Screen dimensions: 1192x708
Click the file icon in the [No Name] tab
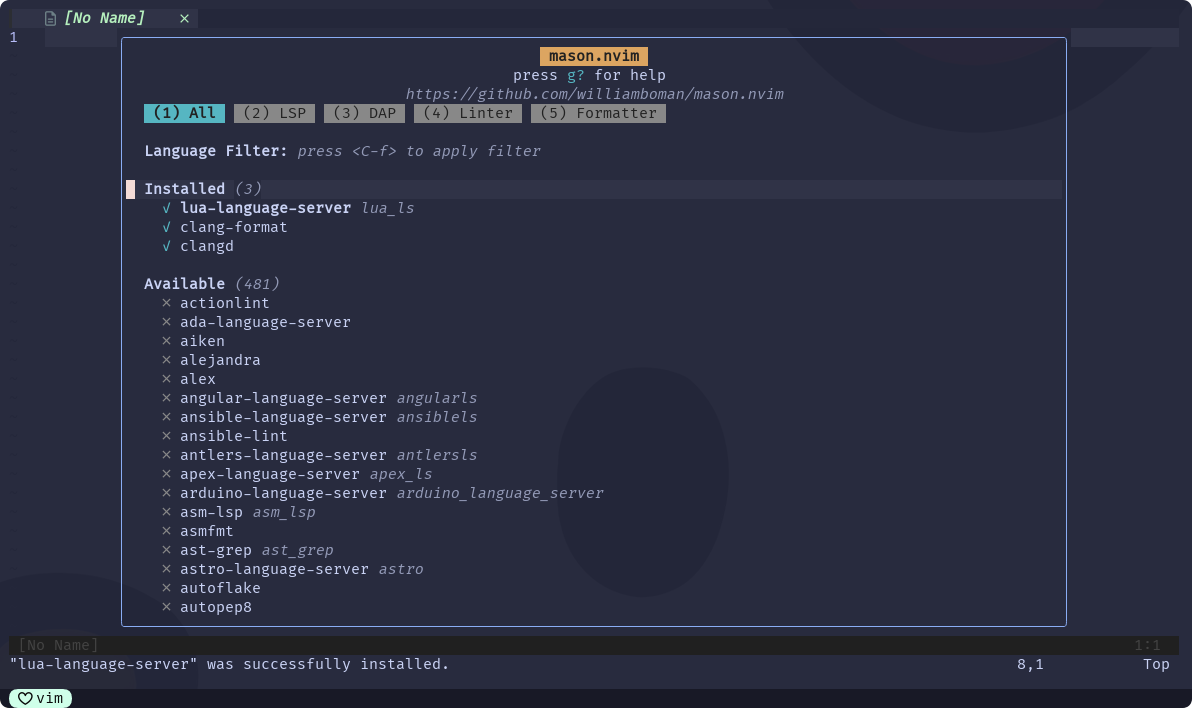coord(50,18)
